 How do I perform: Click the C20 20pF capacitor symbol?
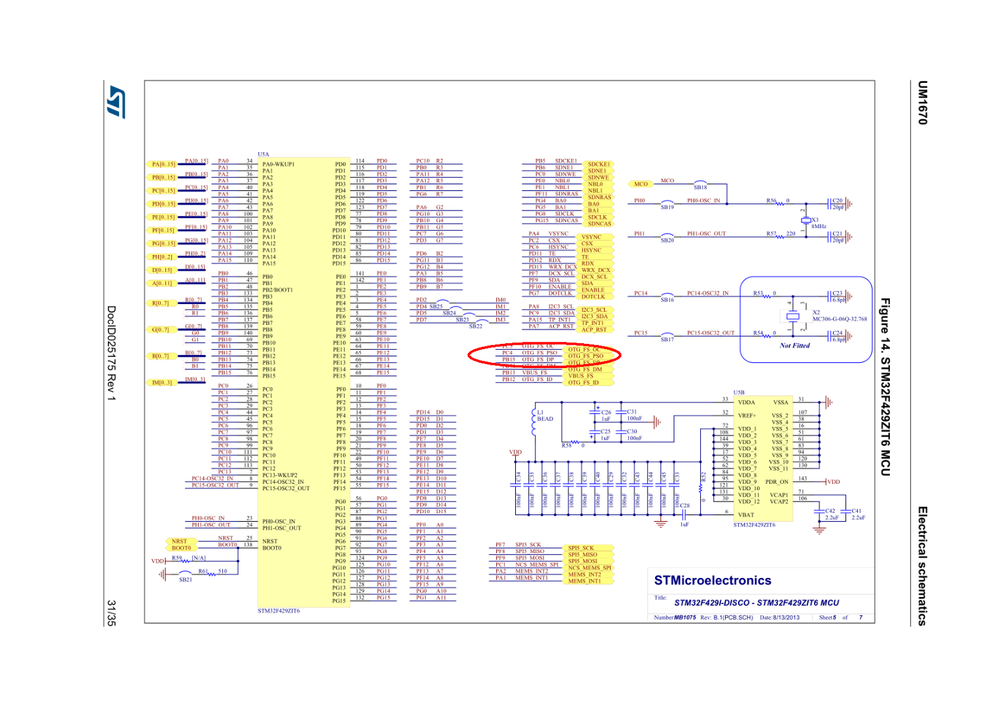pos(830,204)
